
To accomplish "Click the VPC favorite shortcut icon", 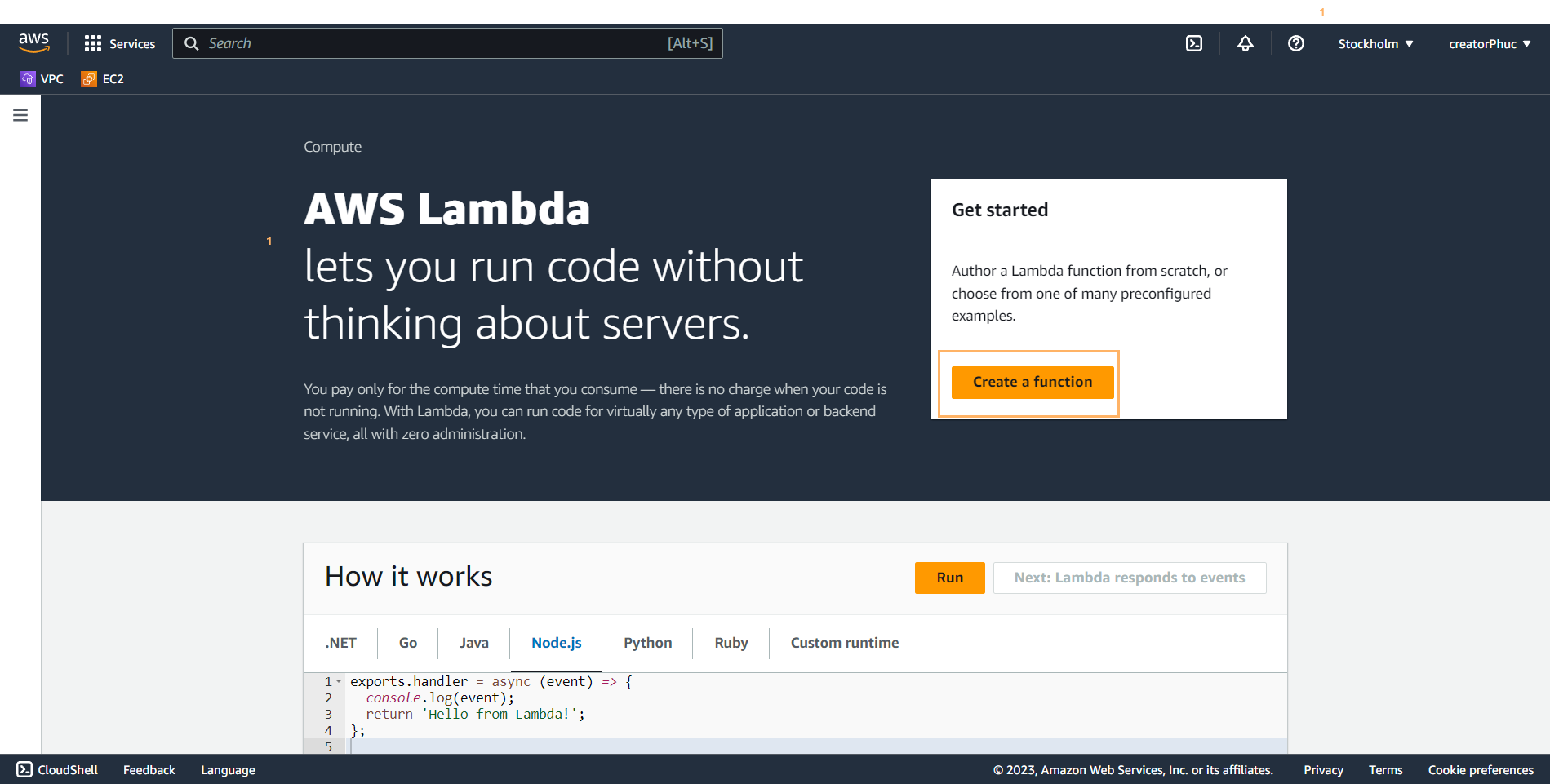I will pyautogui.click(x=28, y=78).
